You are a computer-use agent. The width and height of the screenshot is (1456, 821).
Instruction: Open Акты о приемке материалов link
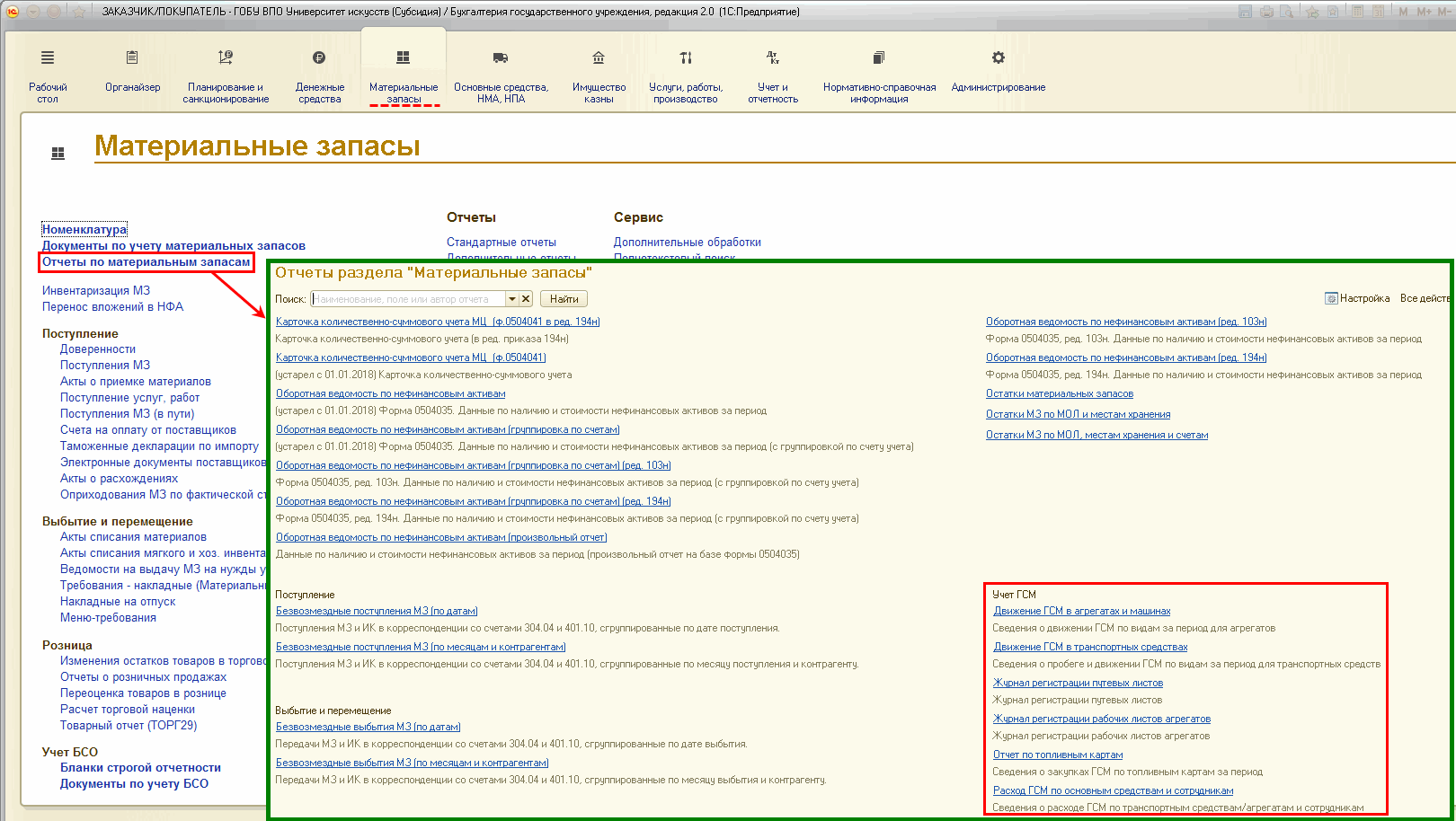136,381
